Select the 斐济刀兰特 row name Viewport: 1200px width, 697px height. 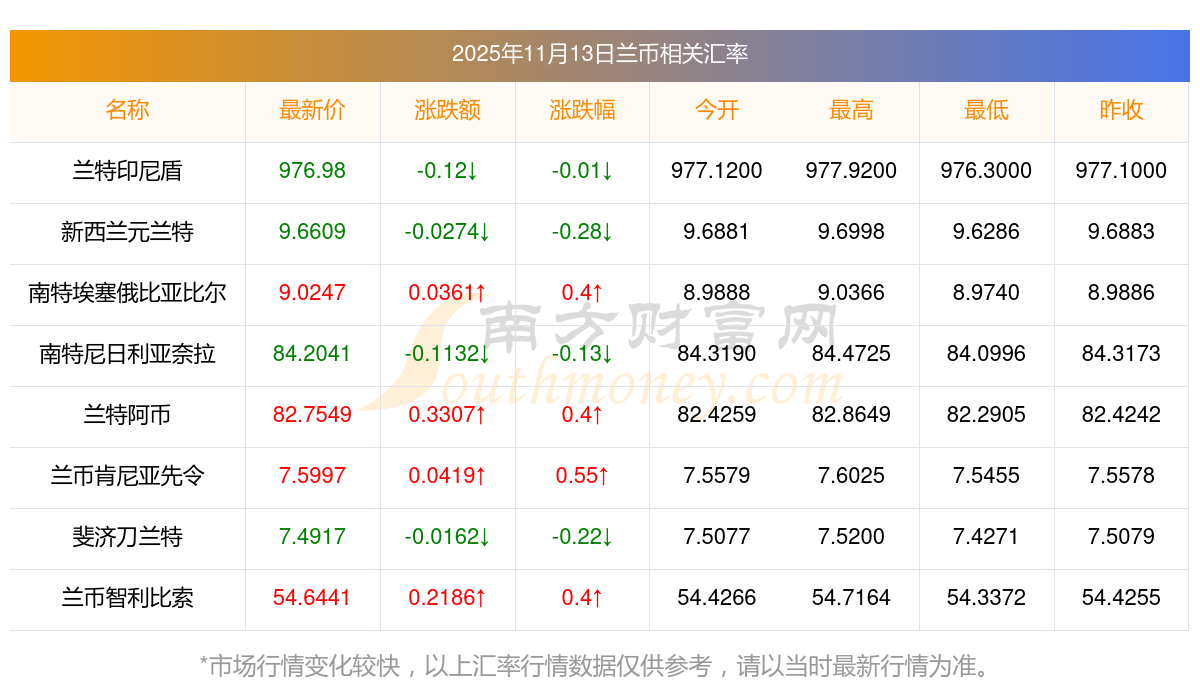[127, 538]
